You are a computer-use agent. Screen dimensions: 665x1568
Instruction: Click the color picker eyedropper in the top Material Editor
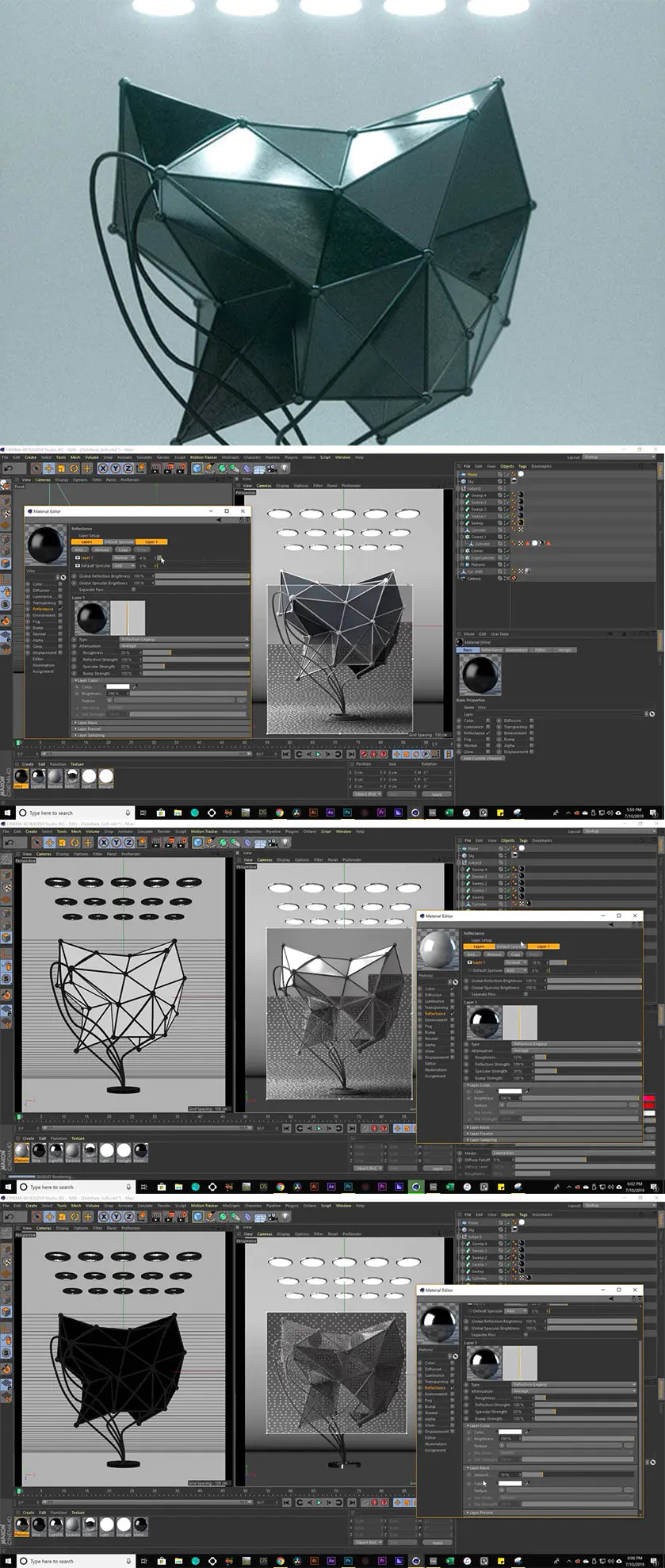click(x=135, y=687)
